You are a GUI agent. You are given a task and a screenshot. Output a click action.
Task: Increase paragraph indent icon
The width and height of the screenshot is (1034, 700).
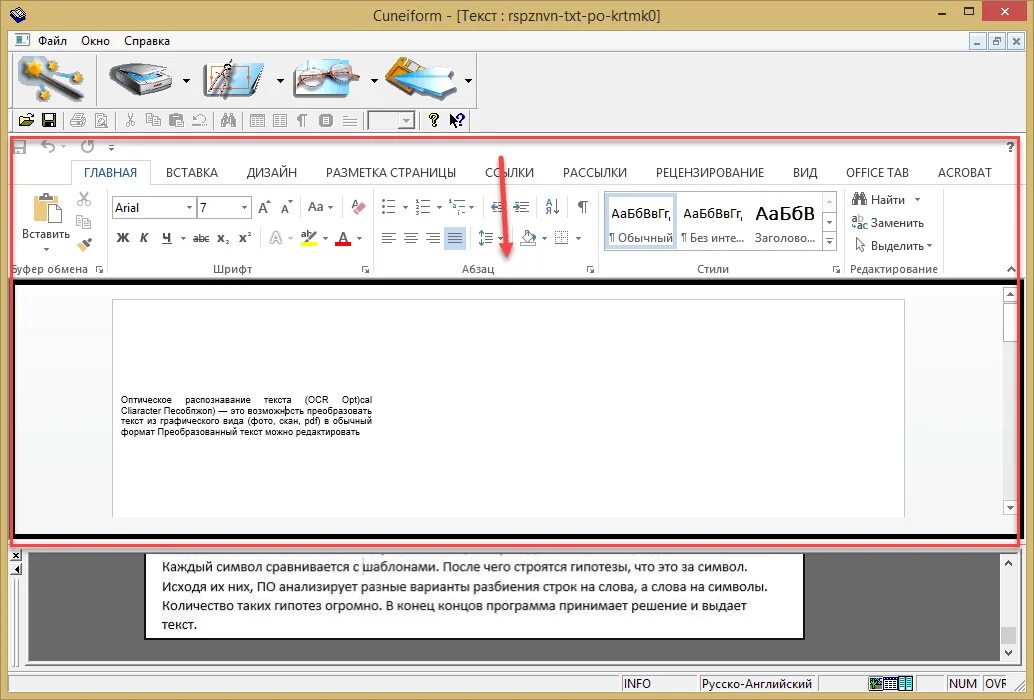[521, 207]
